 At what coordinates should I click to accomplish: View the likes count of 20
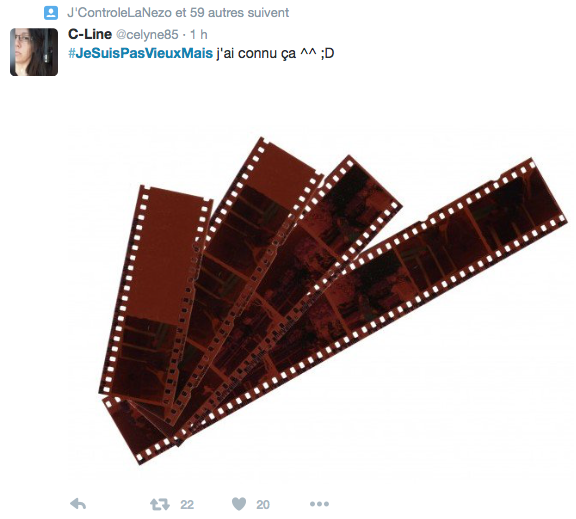(263, 505)
